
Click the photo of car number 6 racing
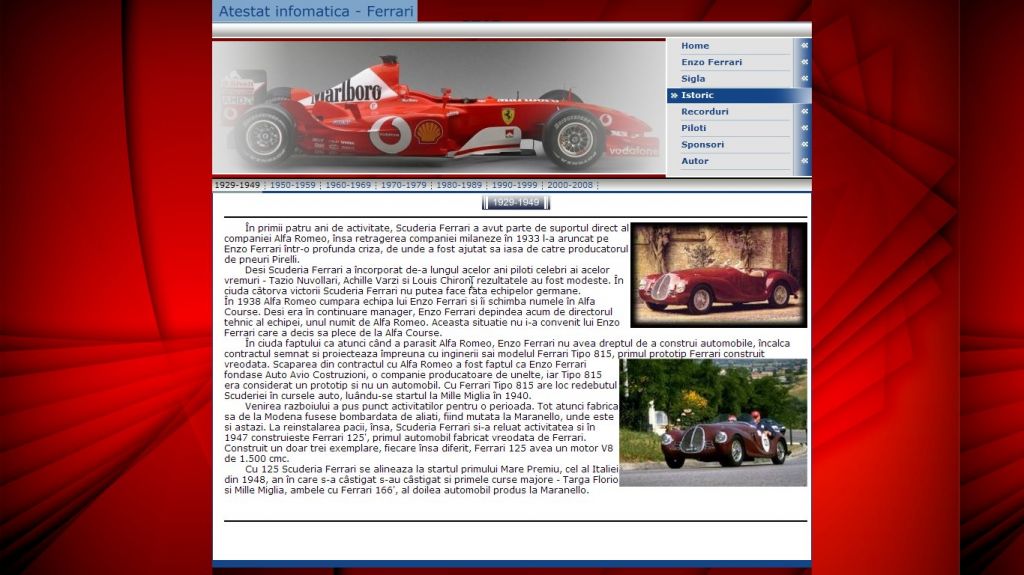(712, 423)
